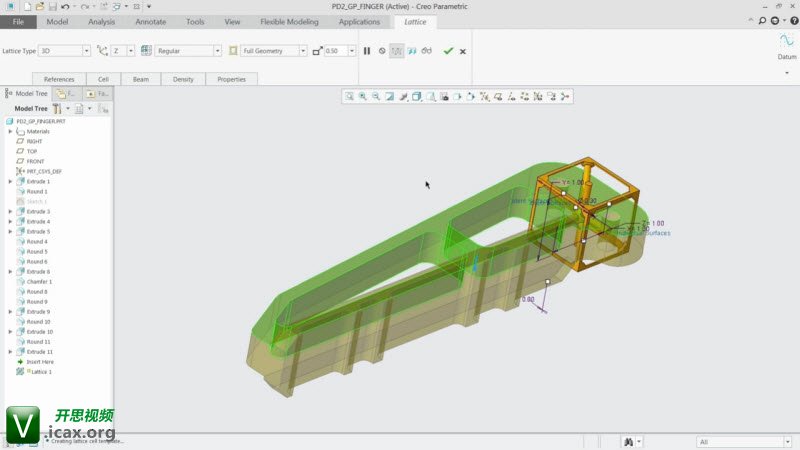Expand the Extrude 1 tree node
Image resolution: width=800 pixels, height=450 pixels.
[x=10, y=182]
